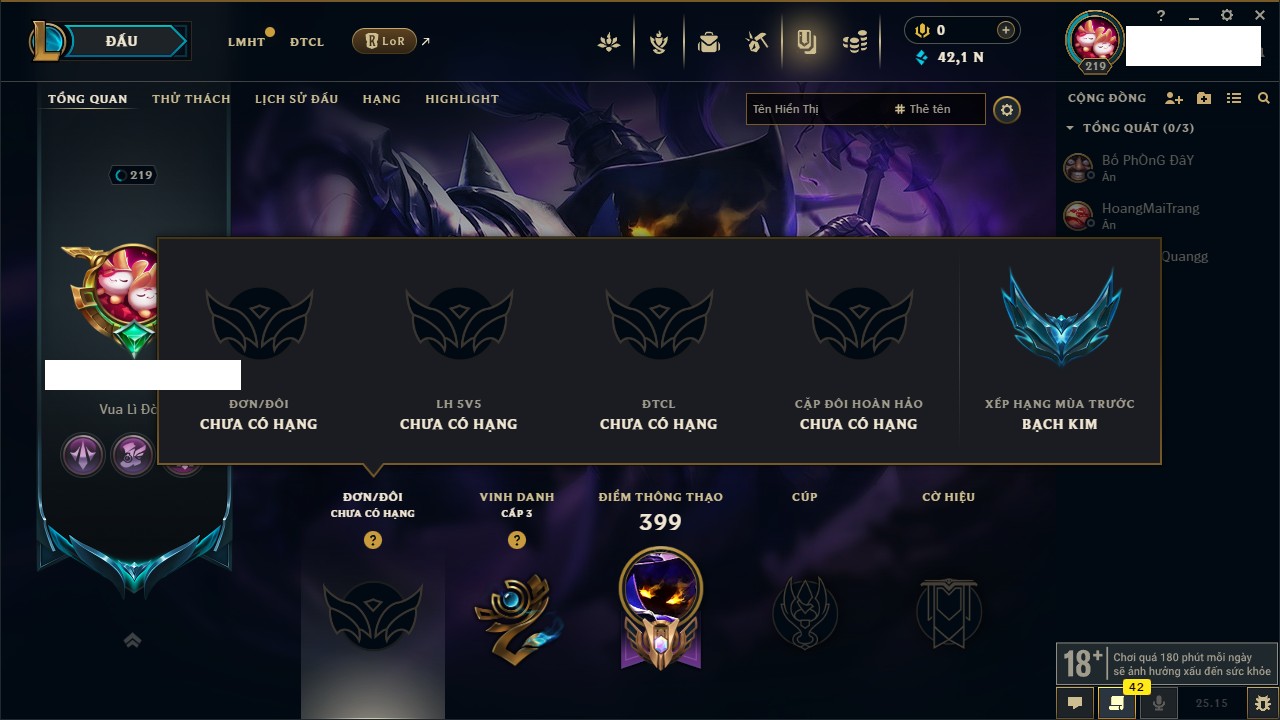Open the Store coins icon
The image size is (1280, 720).
(x=854, y=42)
